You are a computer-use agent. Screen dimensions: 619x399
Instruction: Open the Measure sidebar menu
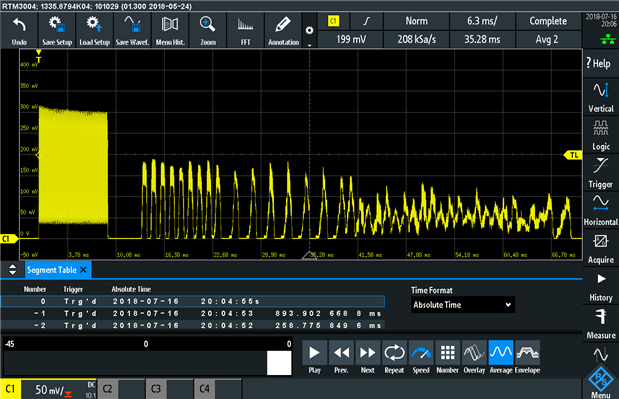[600, 324]
